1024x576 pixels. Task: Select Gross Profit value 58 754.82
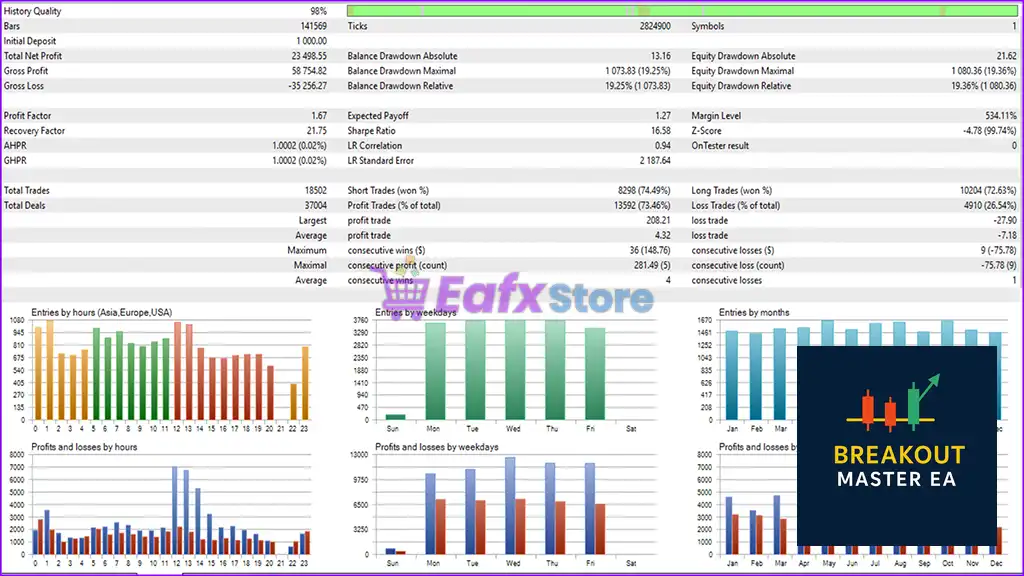[309, 71]
